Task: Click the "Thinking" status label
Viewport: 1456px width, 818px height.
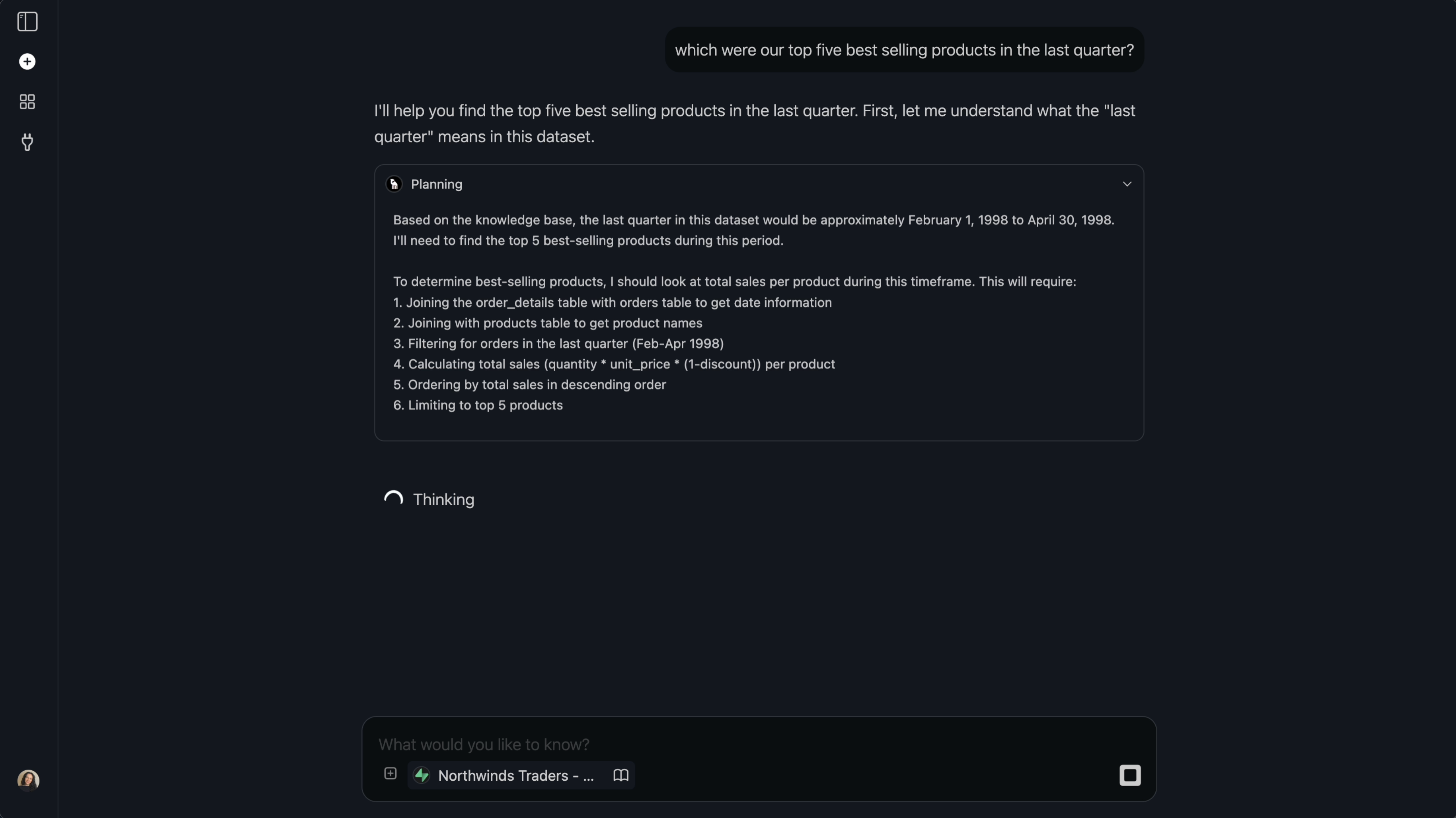Action: click(443, 500)
